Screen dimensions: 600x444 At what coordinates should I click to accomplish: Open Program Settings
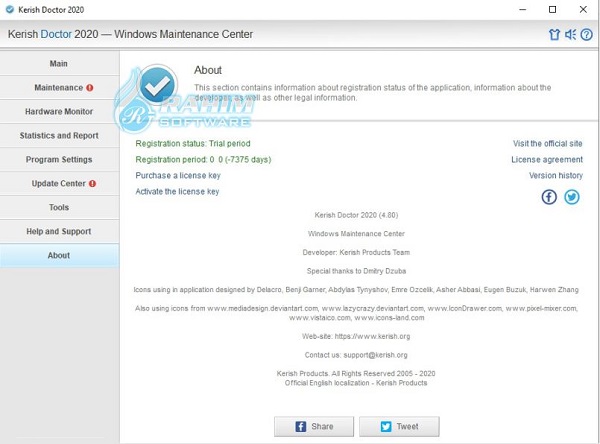pos(59,159)
